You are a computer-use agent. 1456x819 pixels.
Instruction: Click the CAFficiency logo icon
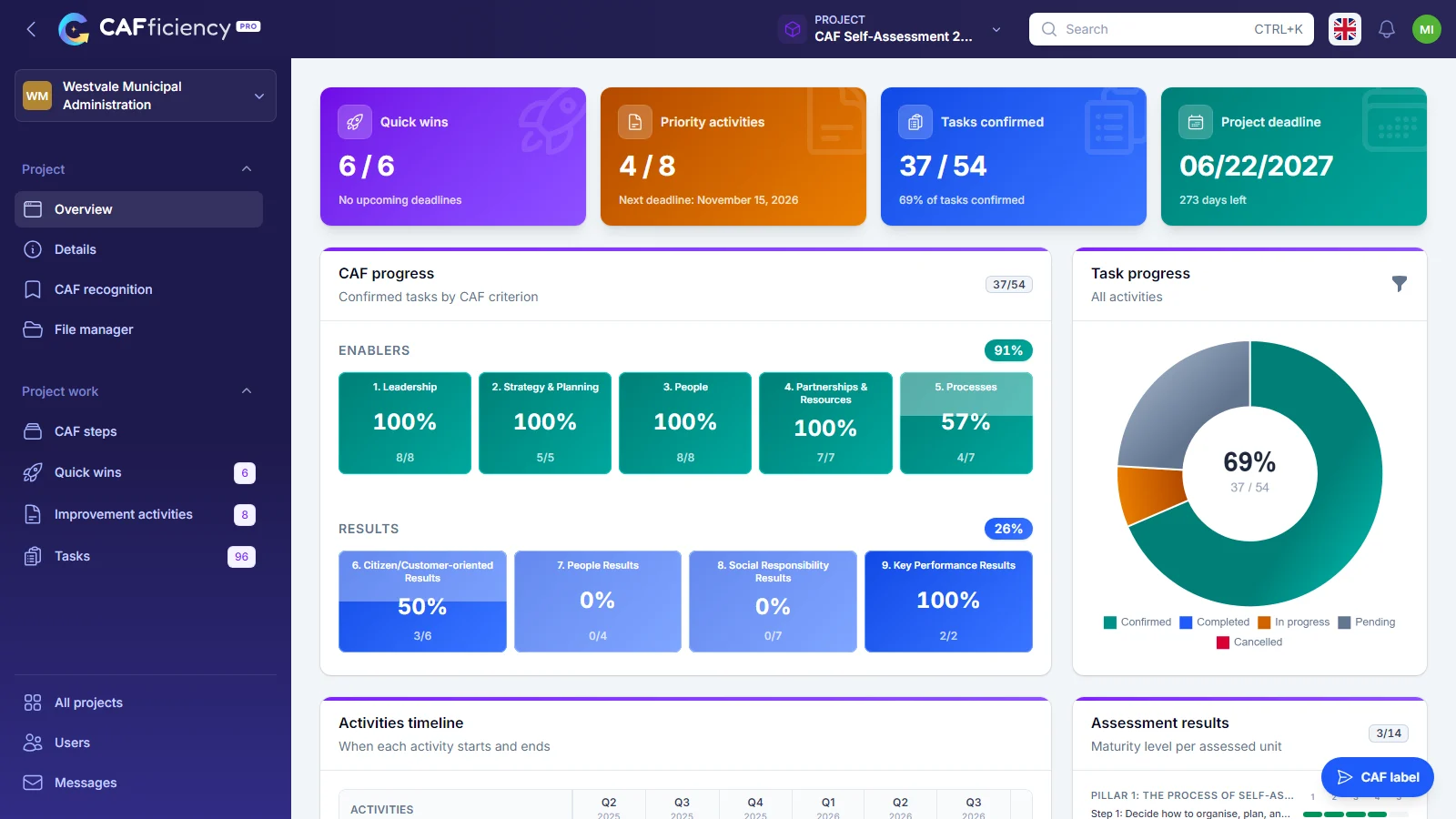coord(74,29)
